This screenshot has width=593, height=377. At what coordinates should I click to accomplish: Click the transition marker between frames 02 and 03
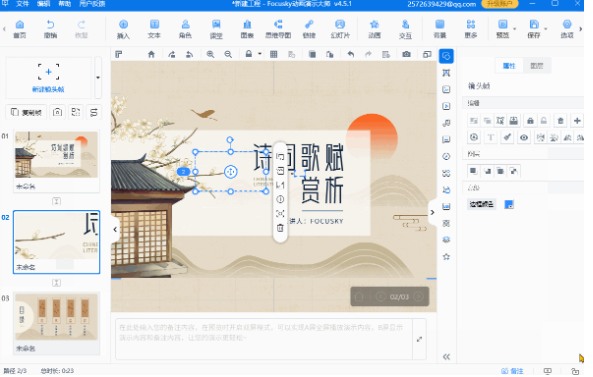[x=56, y=283]
